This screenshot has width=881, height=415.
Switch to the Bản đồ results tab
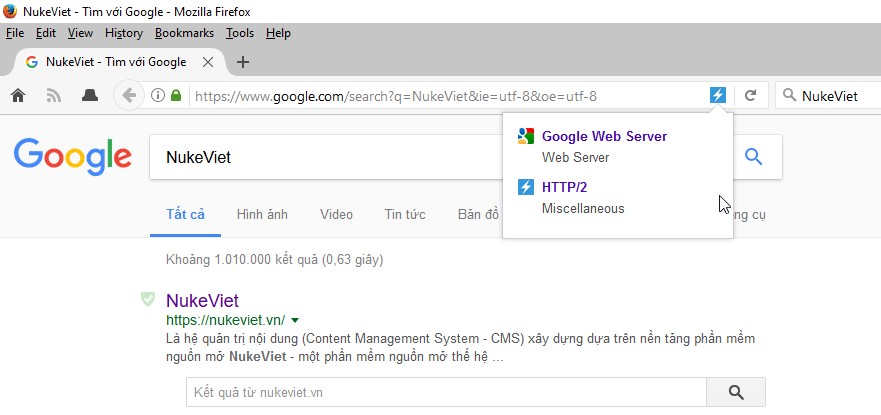coord(478,214)
